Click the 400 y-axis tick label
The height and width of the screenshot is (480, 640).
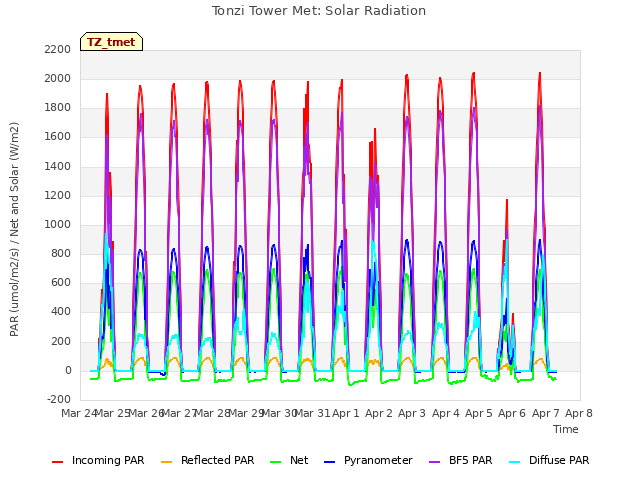(x=61, y=312)
